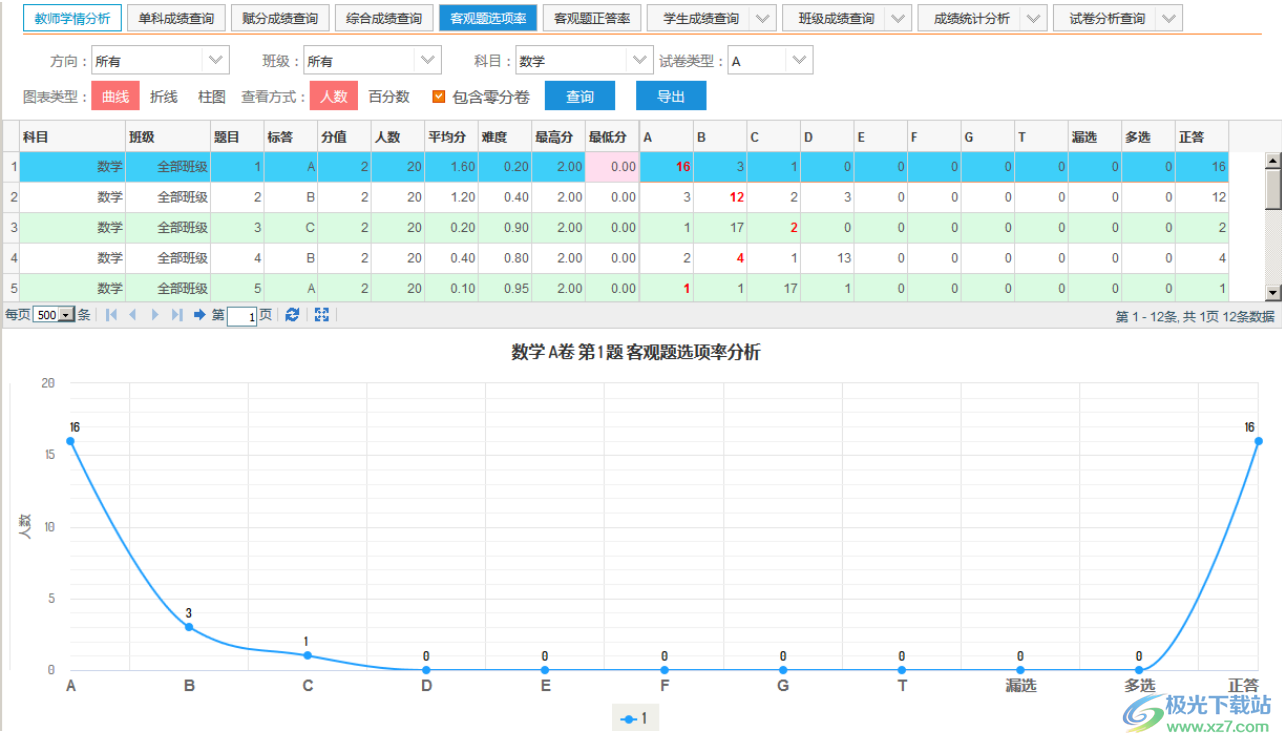This screenshot has width=1282, height=743.
Task: Open the 教师学情分析 tab
Action: click(x=72, y=18)
